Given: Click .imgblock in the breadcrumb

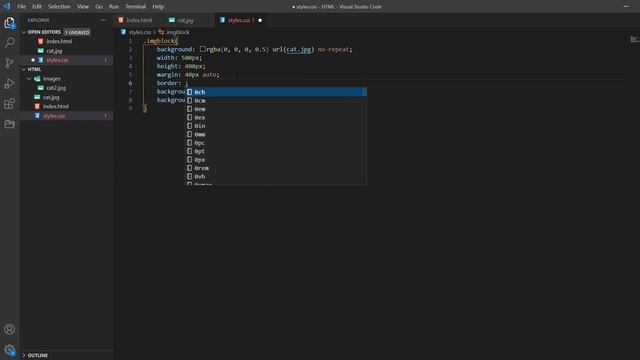Looking at the screenshot, I should point(178,32).
